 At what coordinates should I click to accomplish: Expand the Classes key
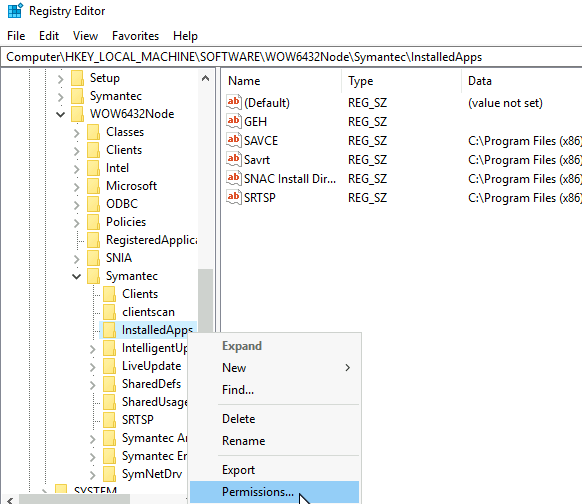click(x=76, y=133)
